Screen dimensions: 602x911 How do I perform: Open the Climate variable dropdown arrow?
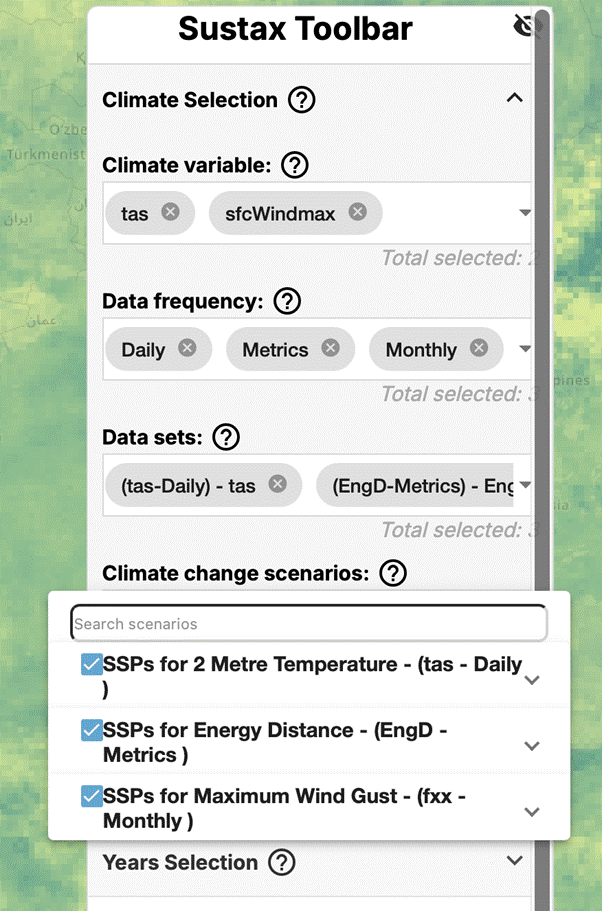pyautogui.click(x=524, y=213)
